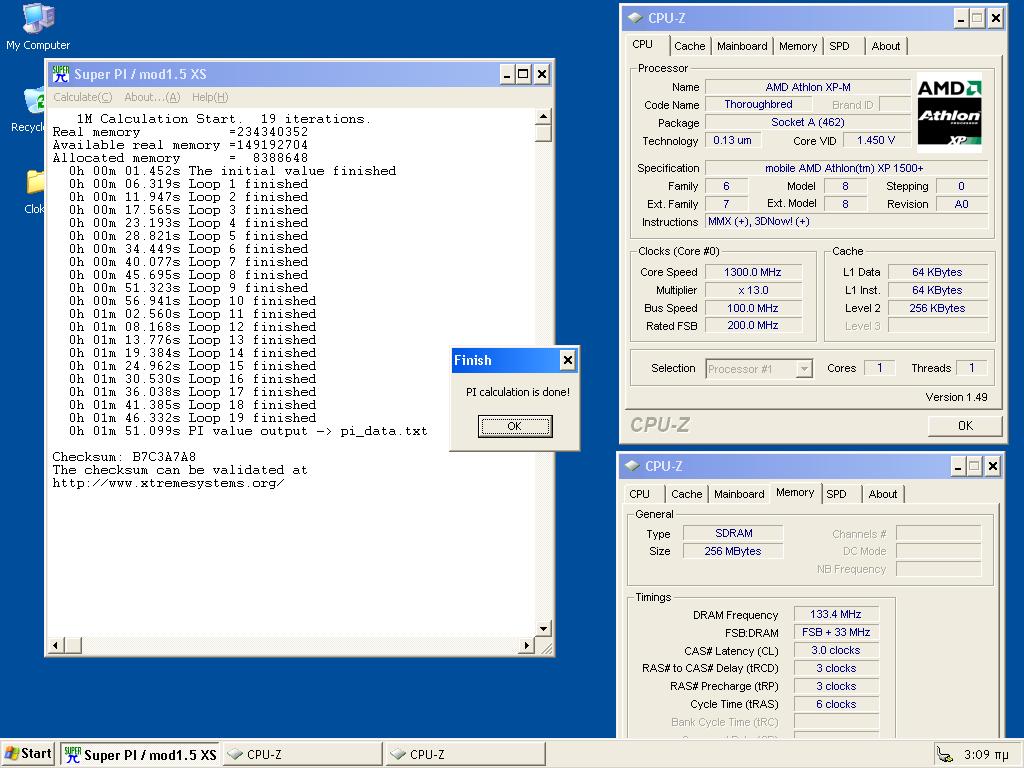Click Super PI vertical scrollbar down arrow

543,628
